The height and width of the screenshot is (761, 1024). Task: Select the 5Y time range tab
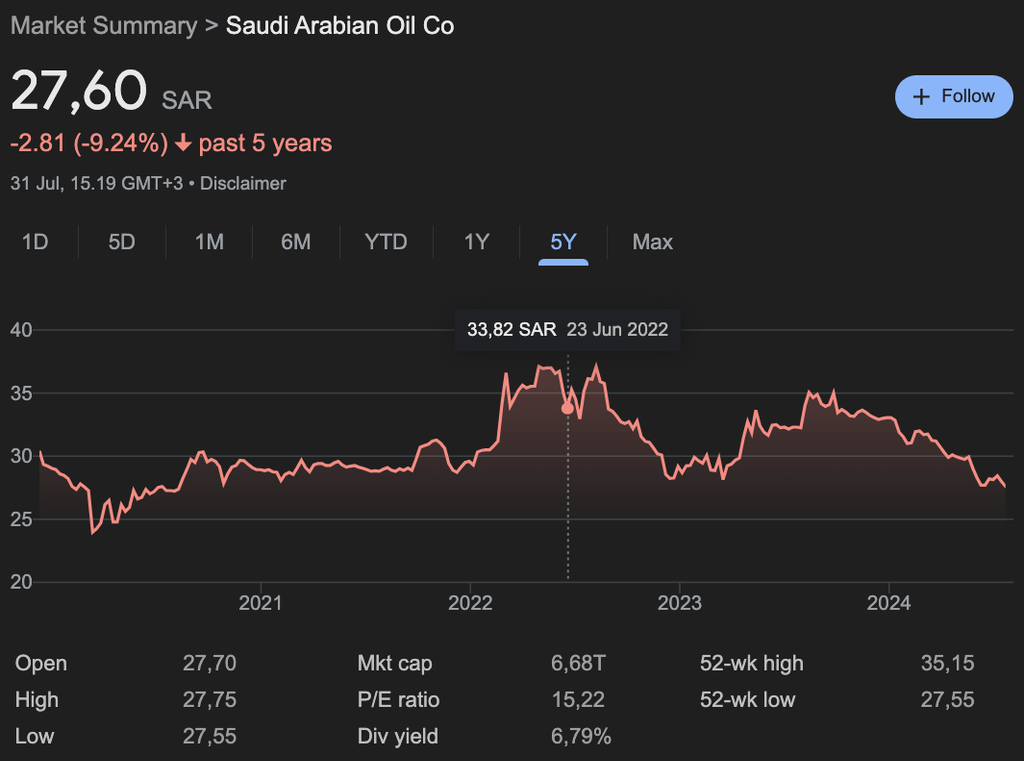(563, 242)
